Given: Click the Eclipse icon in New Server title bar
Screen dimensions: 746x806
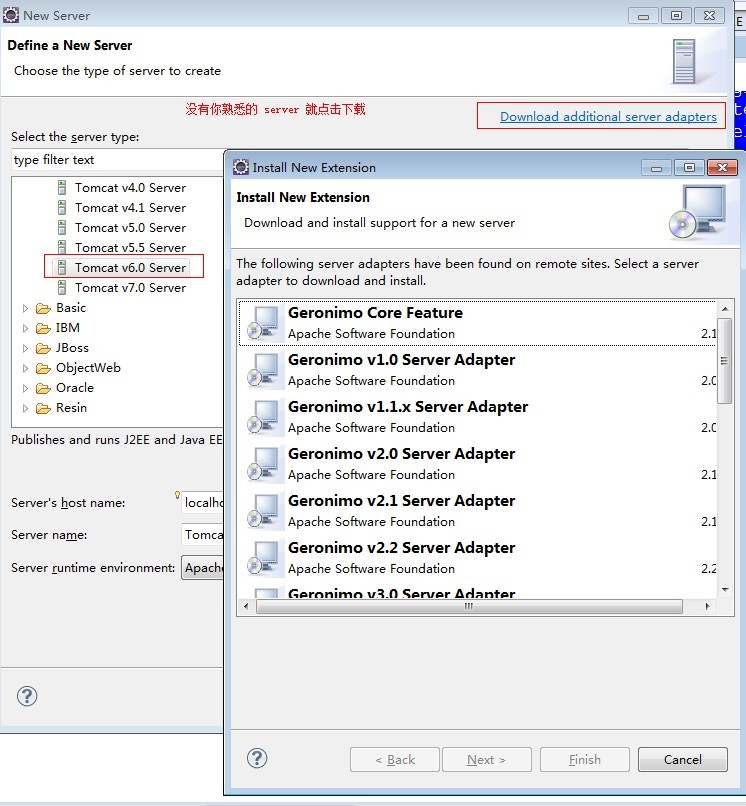Looking at the screenshot, I should [11, 15].
